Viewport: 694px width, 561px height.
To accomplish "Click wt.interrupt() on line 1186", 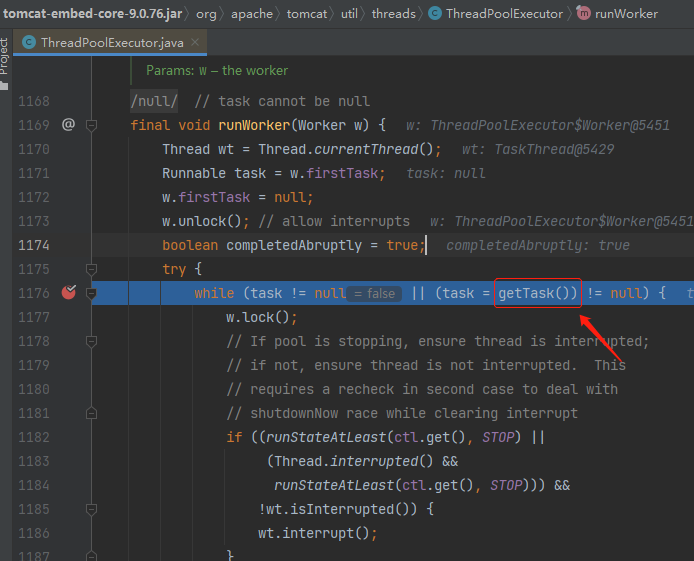I will point(313,533).
